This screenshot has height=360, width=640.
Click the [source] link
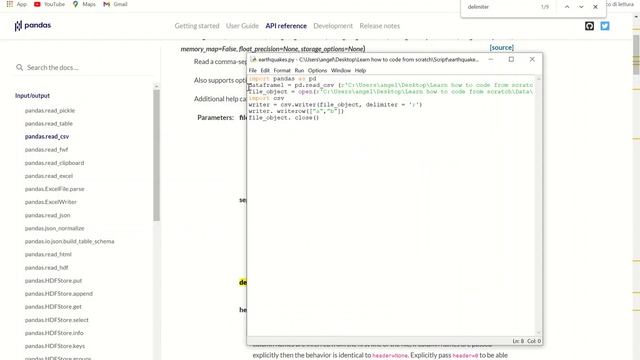pos(502,47)
